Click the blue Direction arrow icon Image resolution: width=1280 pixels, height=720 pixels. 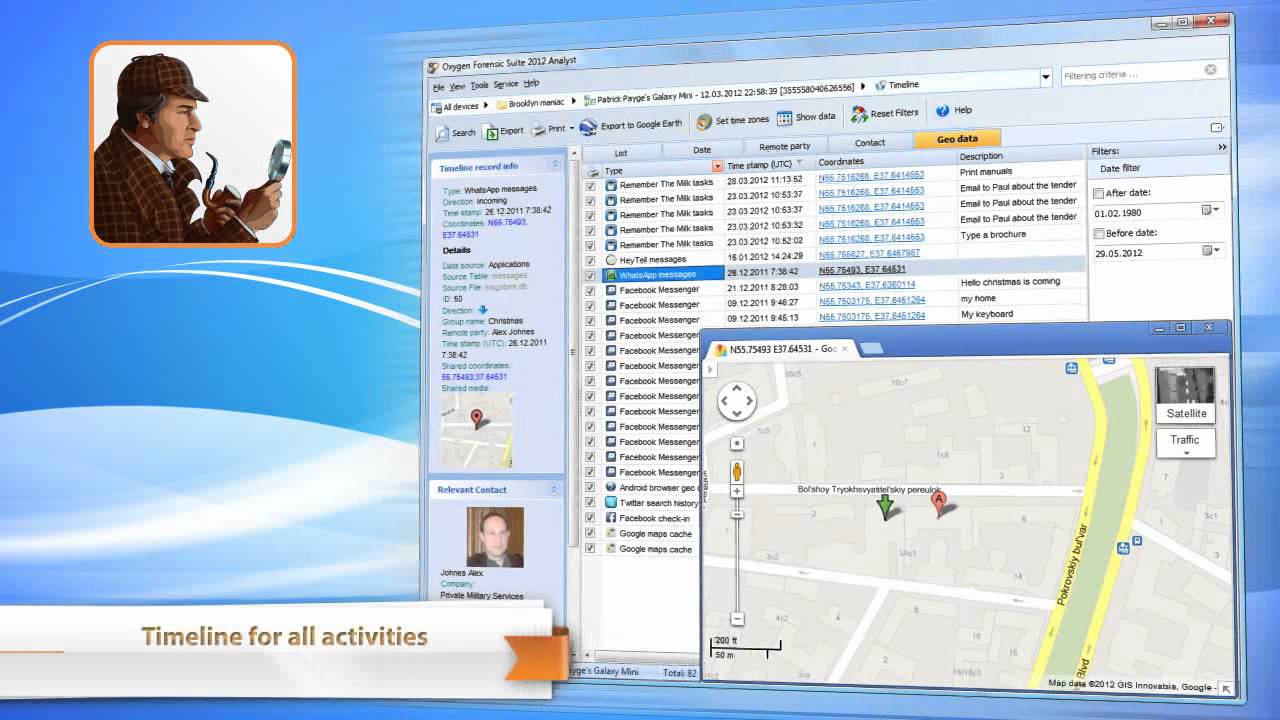click(x=483, y=310)
